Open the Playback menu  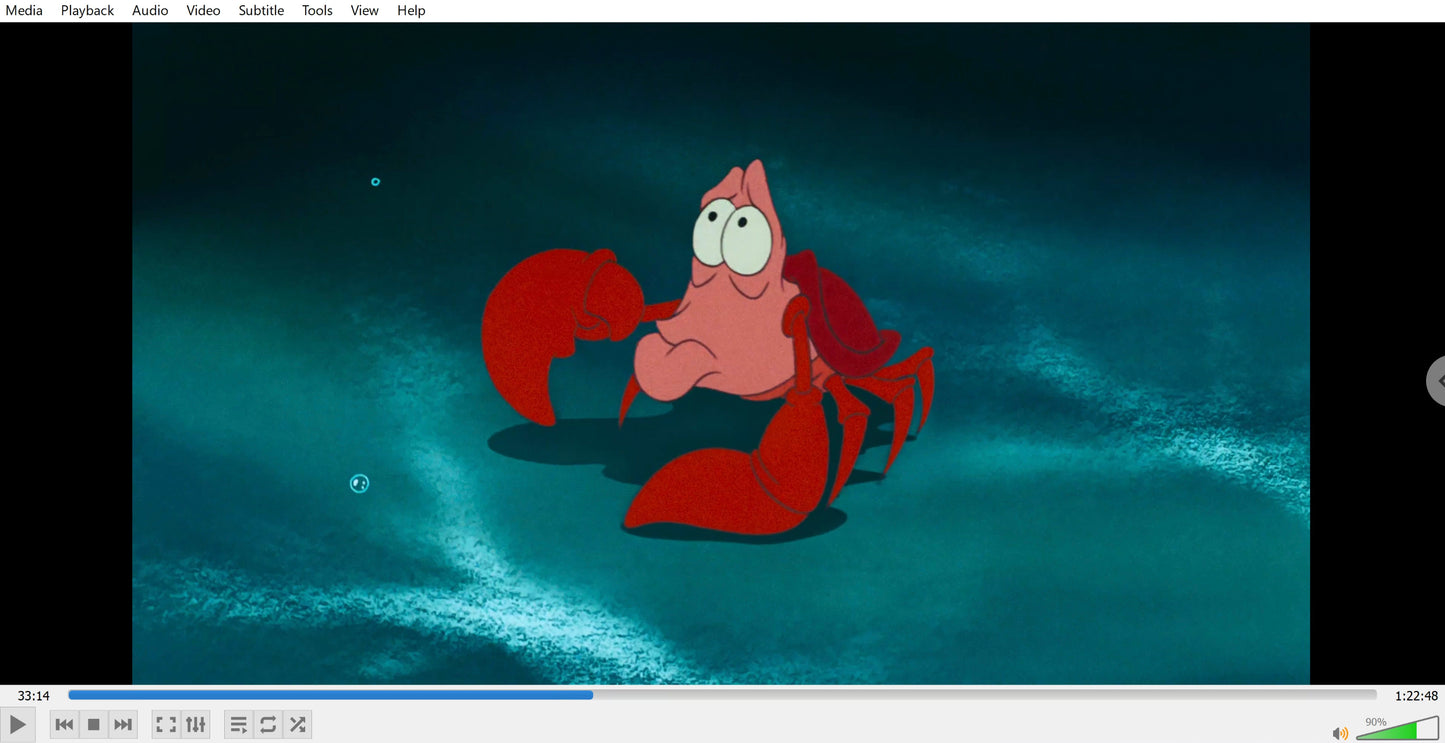coord(87,10)
